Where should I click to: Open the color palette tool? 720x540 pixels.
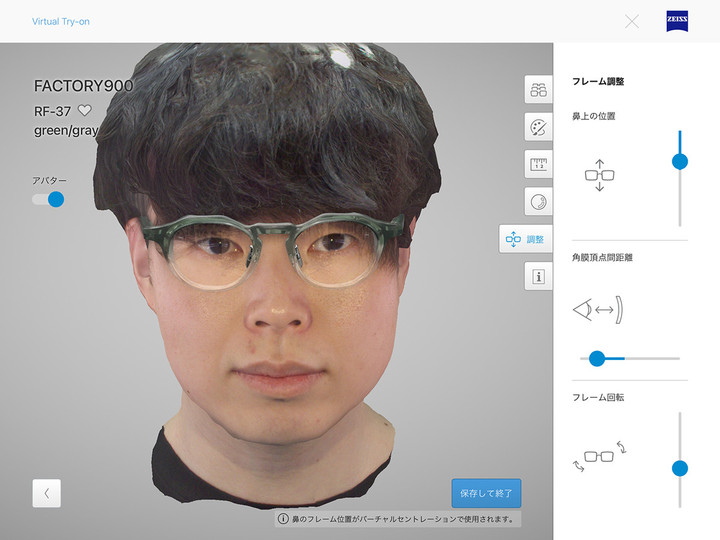(538, 127)
